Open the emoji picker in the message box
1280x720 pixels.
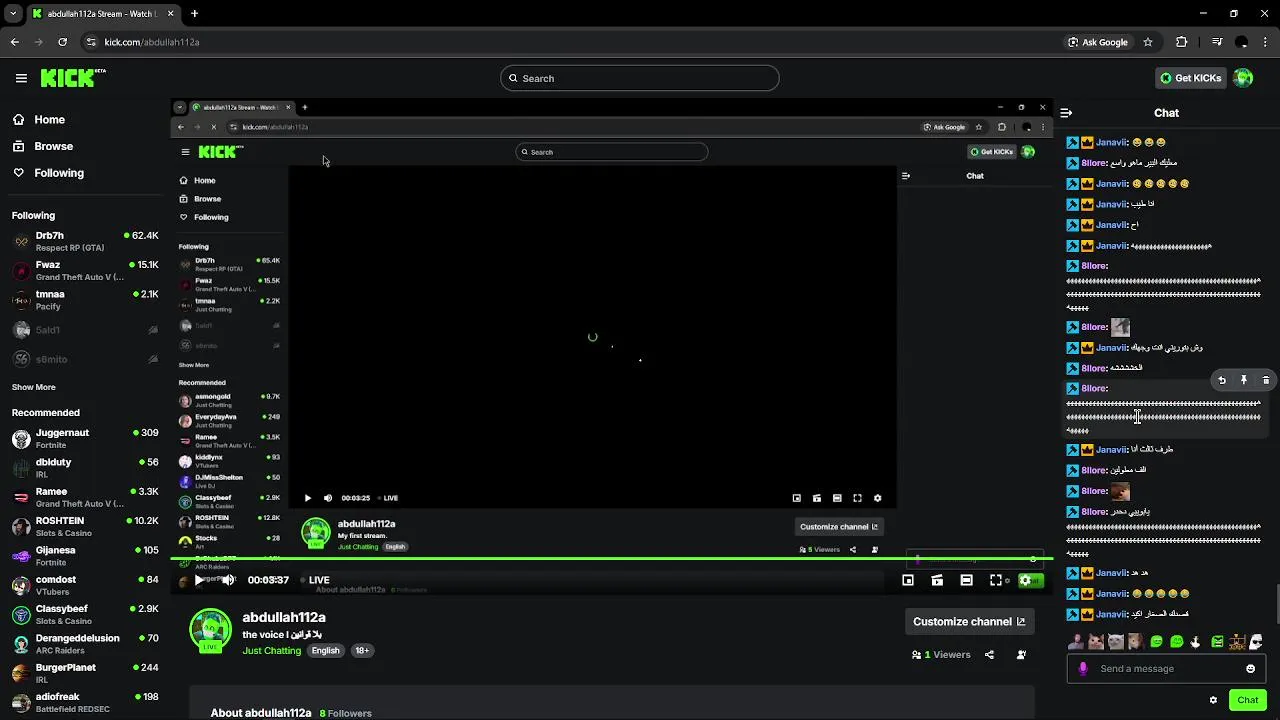click(x=1250, y=669)
